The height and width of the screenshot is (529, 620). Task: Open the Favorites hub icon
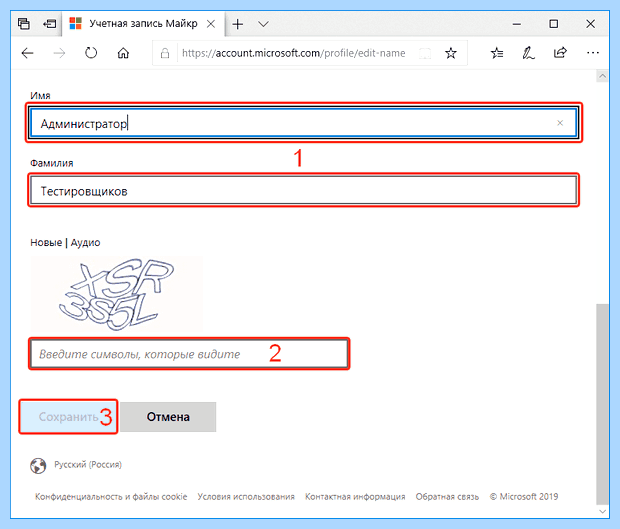[497, 53]
